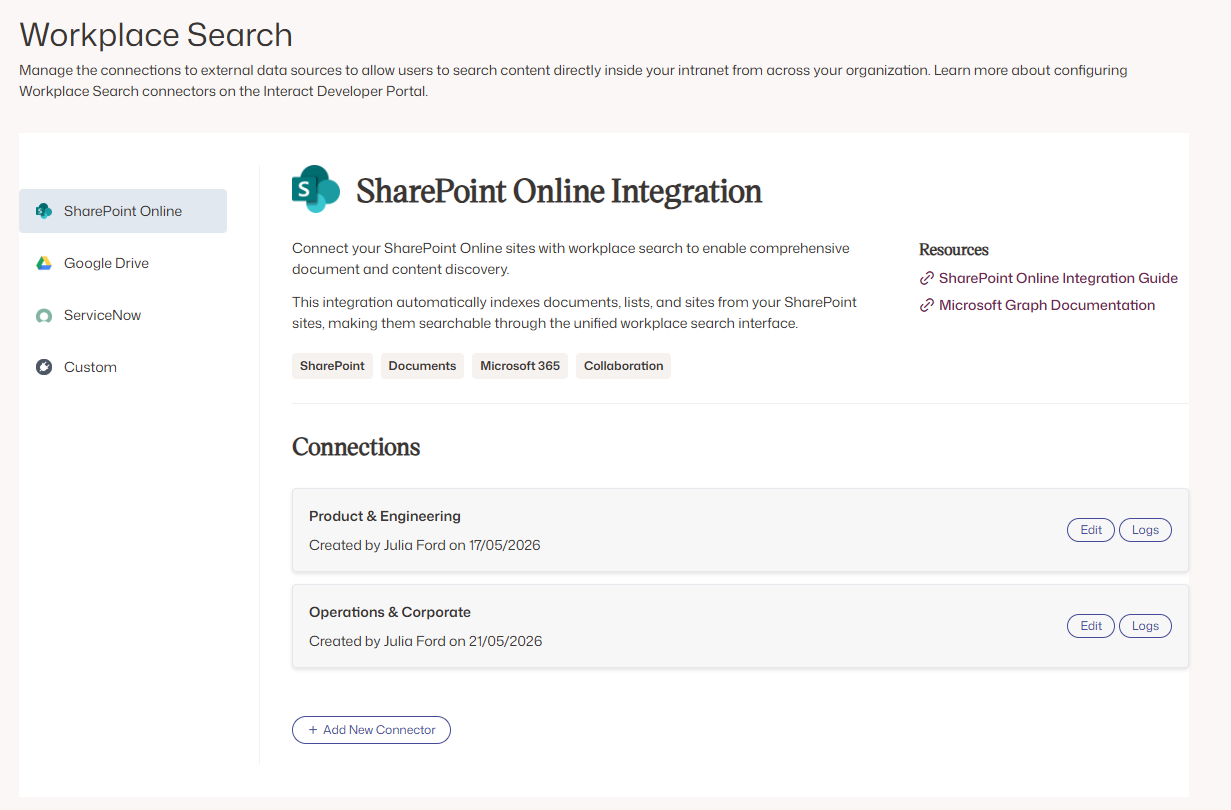Click the link icon beside SharePoint Online Integration Guide
This screenshot has width=1231, height=810.
(x=927, y=278)
